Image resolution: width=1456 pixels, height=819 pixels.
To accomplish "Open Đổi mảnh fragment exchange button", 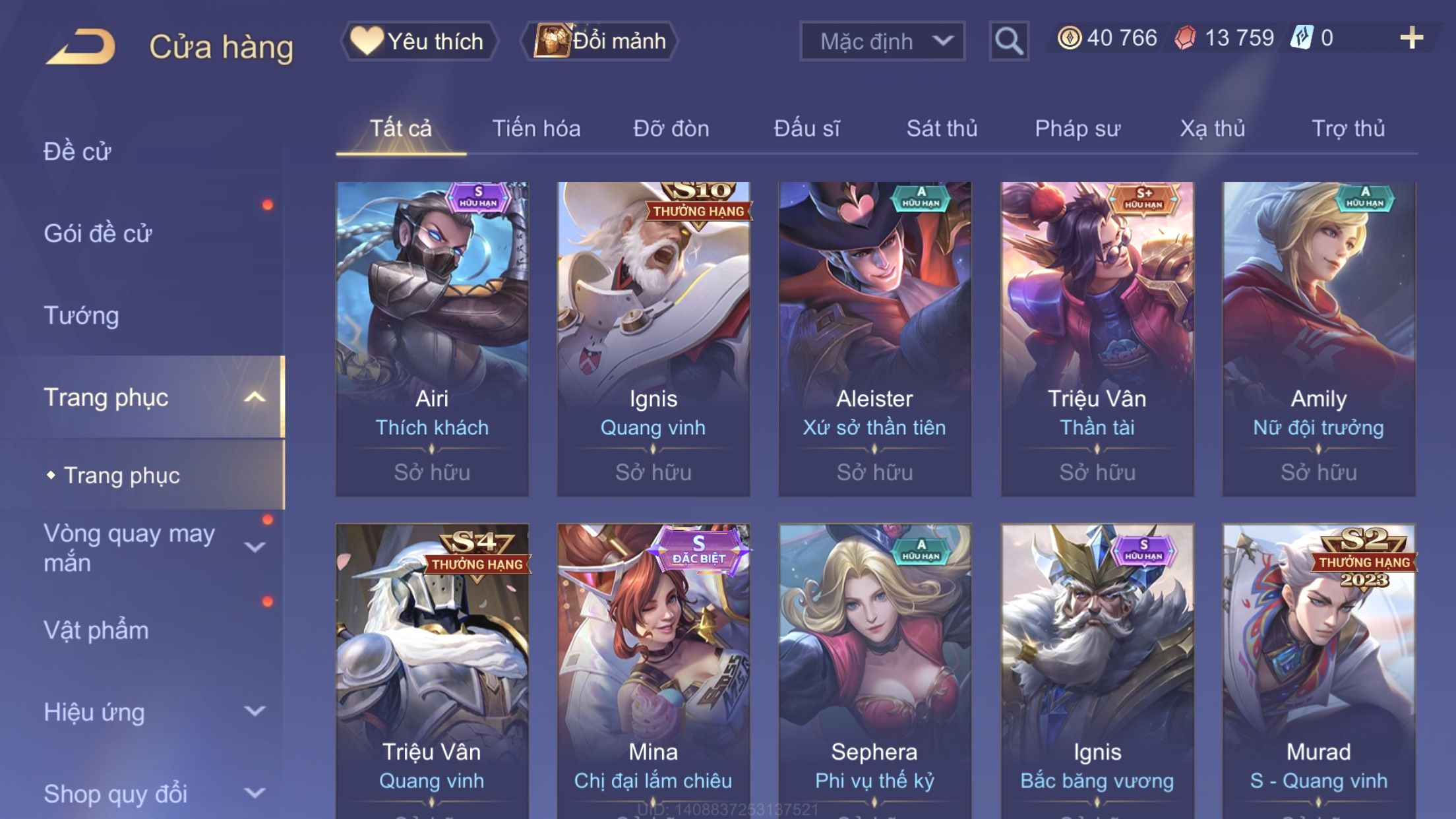I will [599, 41].
